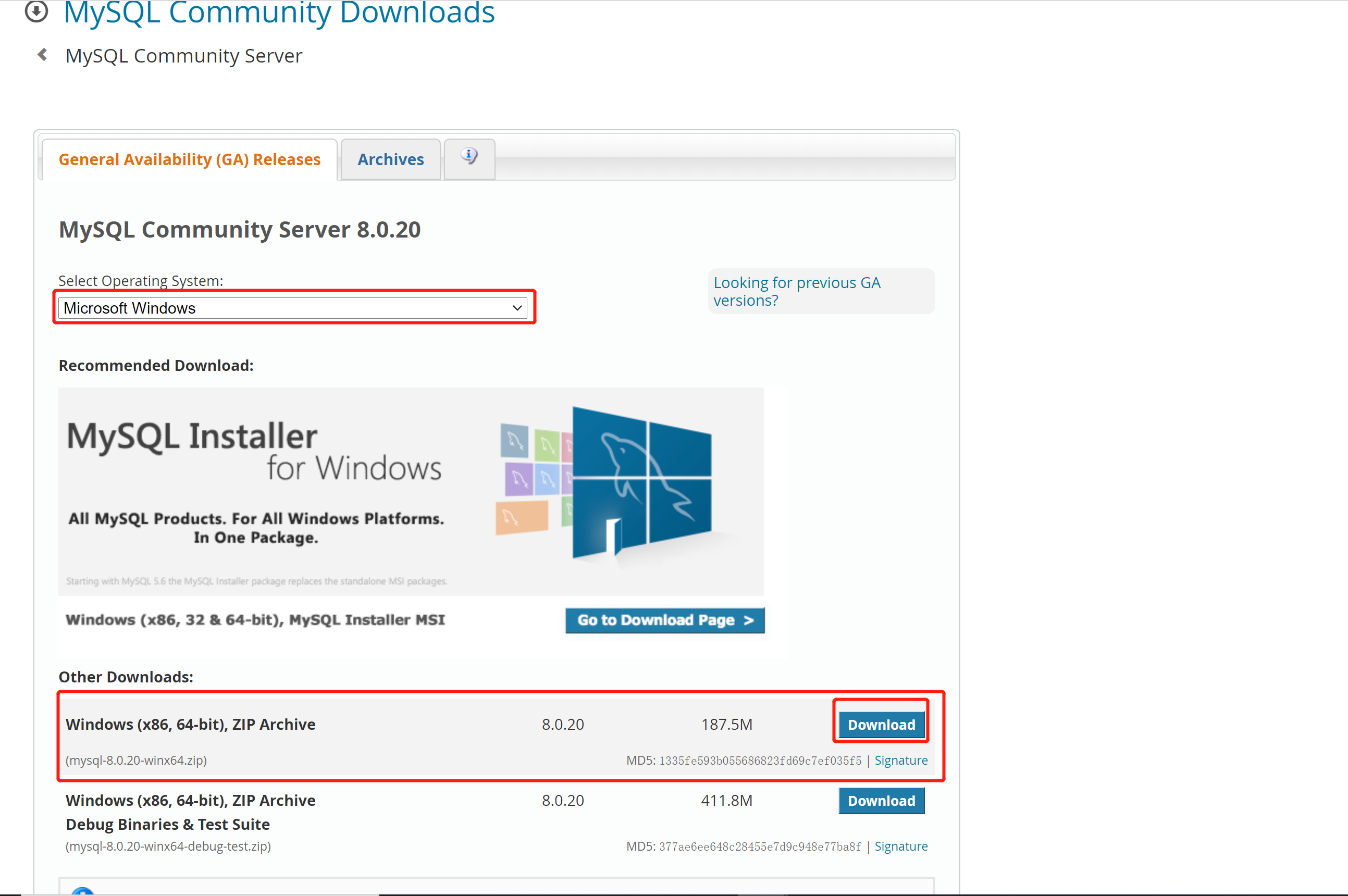Click the arrow on Go to Download Page

(749, 620)
